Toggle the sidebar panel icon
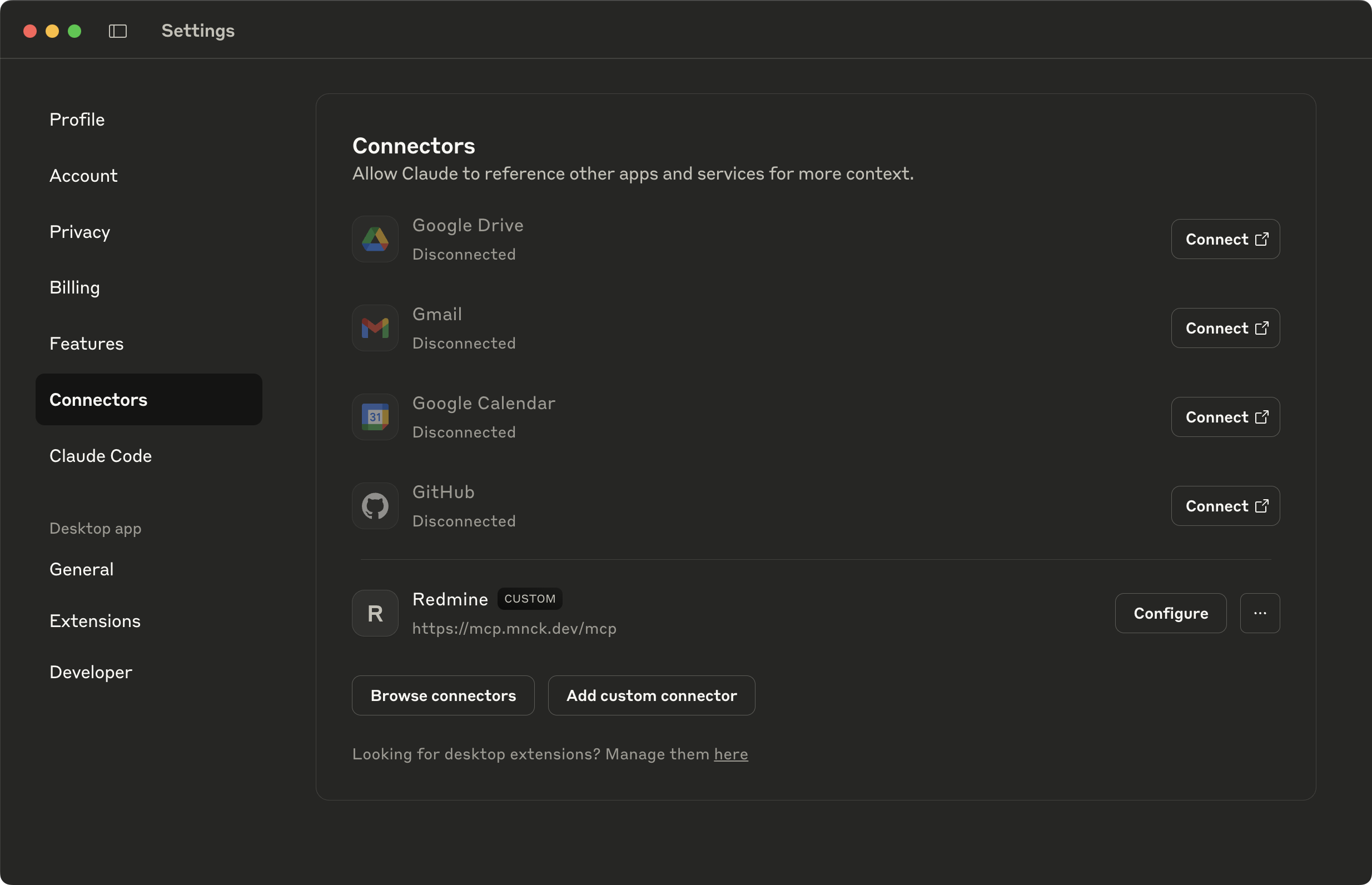The image size is (1372, 885). tap(118, 31)
